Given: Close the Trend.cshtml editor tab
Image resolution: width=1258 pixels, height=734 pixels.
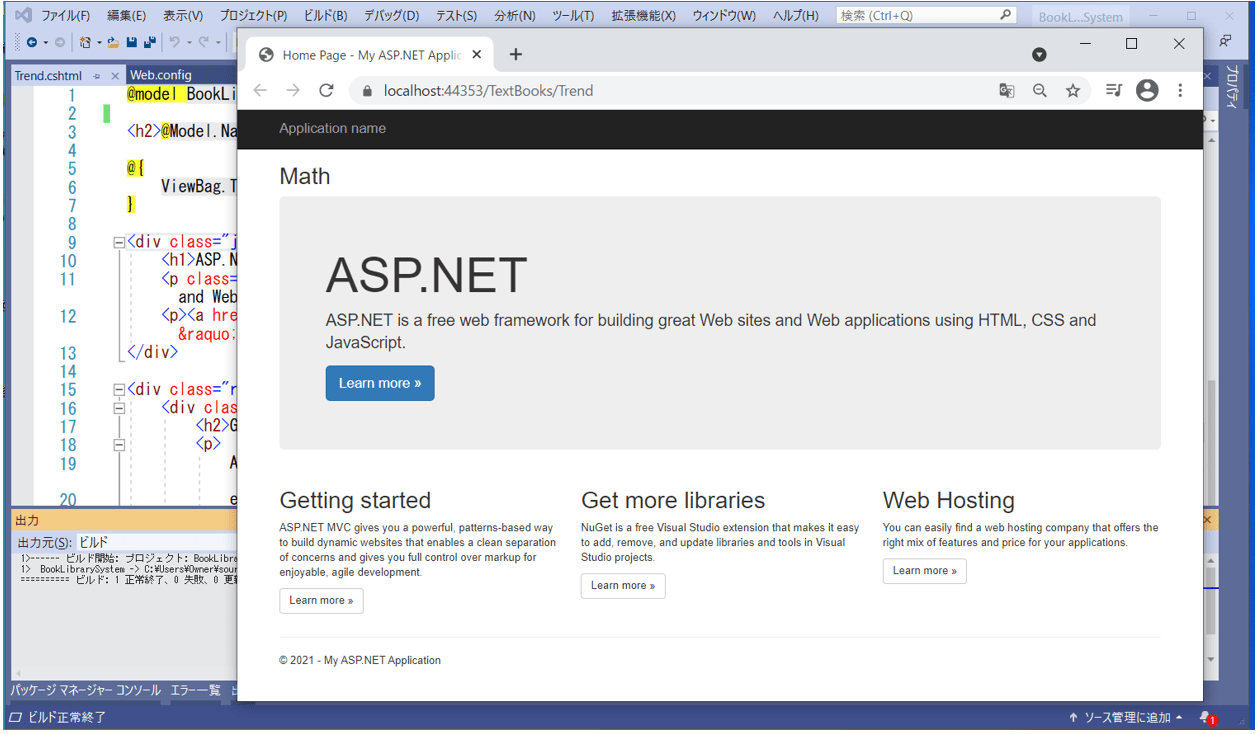Looking at the screenshot, I should (x=115, y=76).
